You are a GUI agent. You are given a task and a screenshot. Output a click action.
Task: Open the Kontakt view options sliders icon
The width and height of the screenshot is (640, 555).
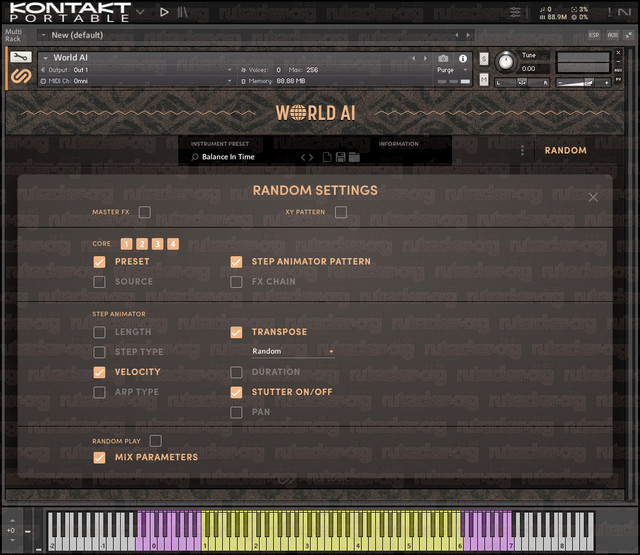[x=516, y=12]
